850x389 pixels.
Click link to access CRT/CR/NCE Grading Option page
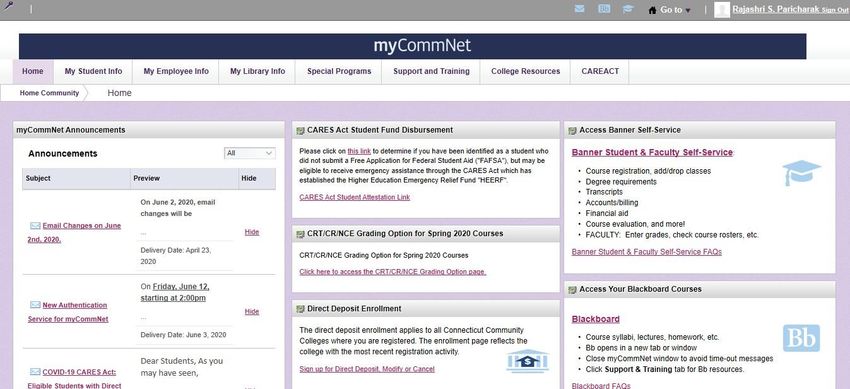pyautogui.click(x=392, y=272)
